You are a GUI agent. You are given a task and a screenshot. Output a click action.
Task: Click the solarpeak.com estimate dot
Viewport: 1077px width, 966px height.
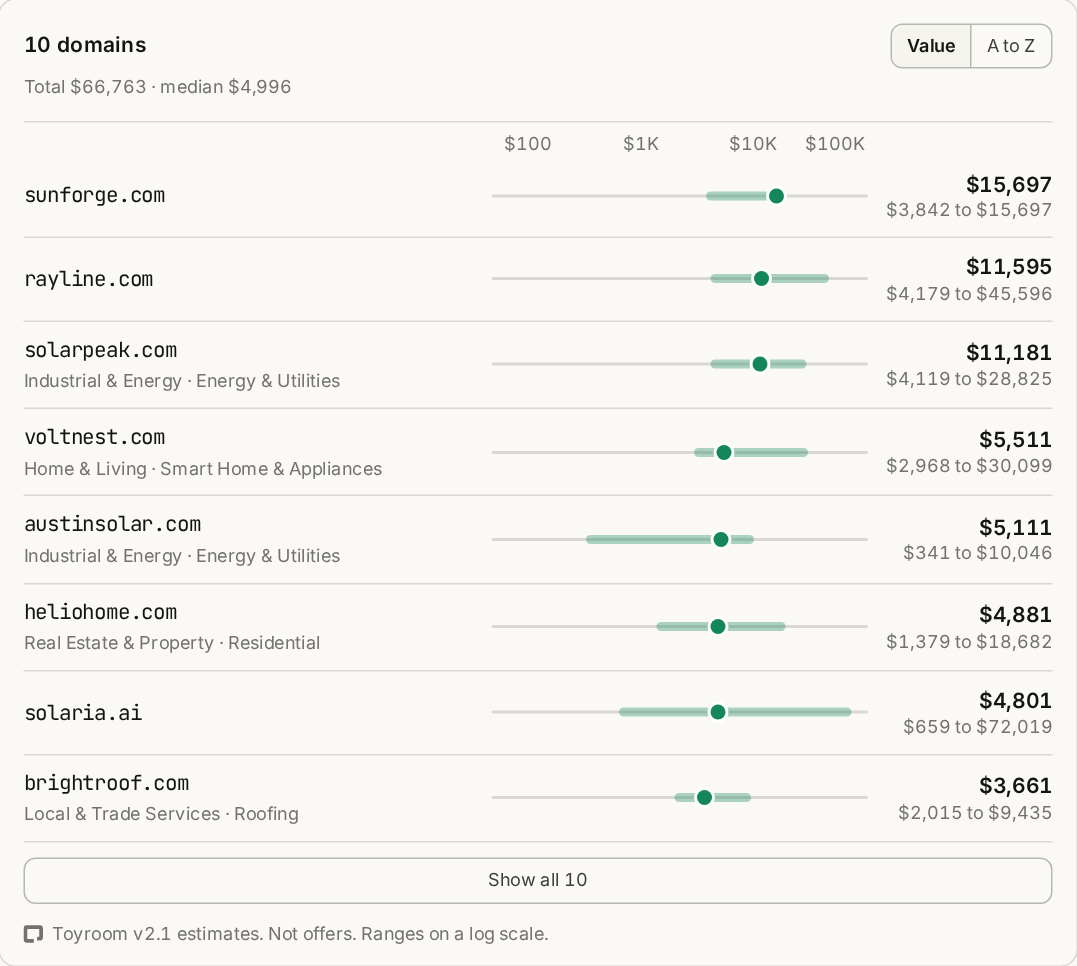(760, 363)
